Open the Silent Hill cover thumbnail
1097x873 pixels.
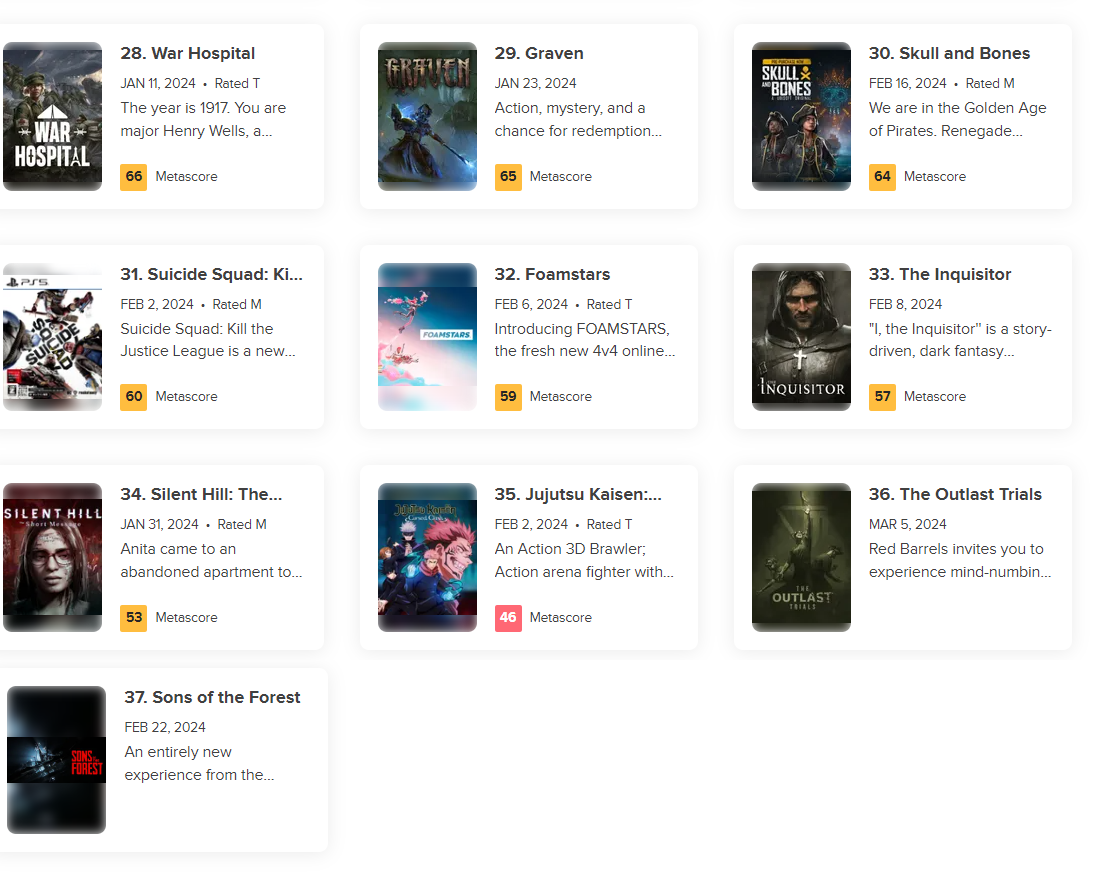coord(52,558)
